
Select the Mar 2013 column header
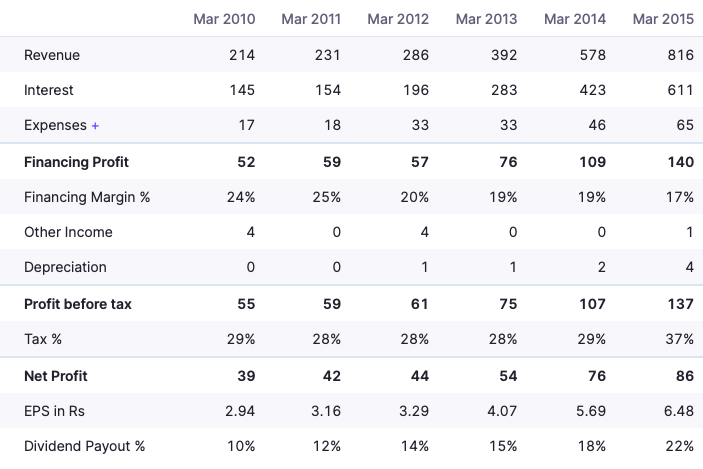point(486,19)
